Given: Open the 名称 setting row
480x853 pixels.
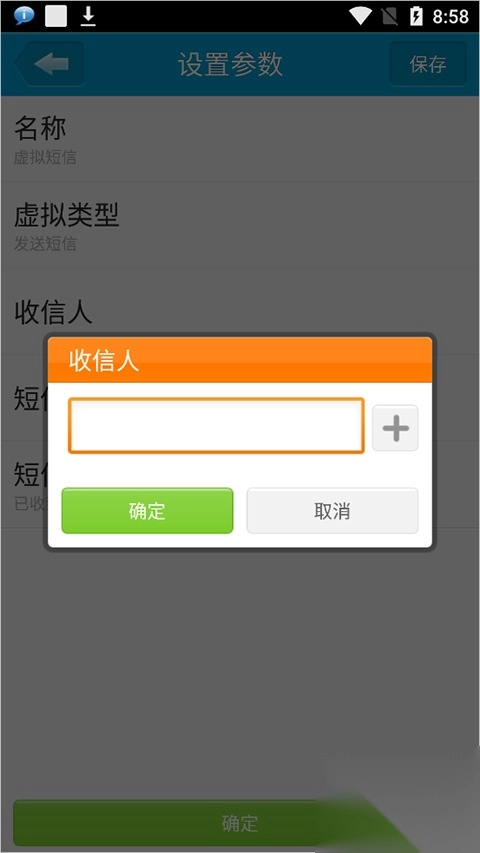Looking at the screenshot, I should tap(240, 139).
